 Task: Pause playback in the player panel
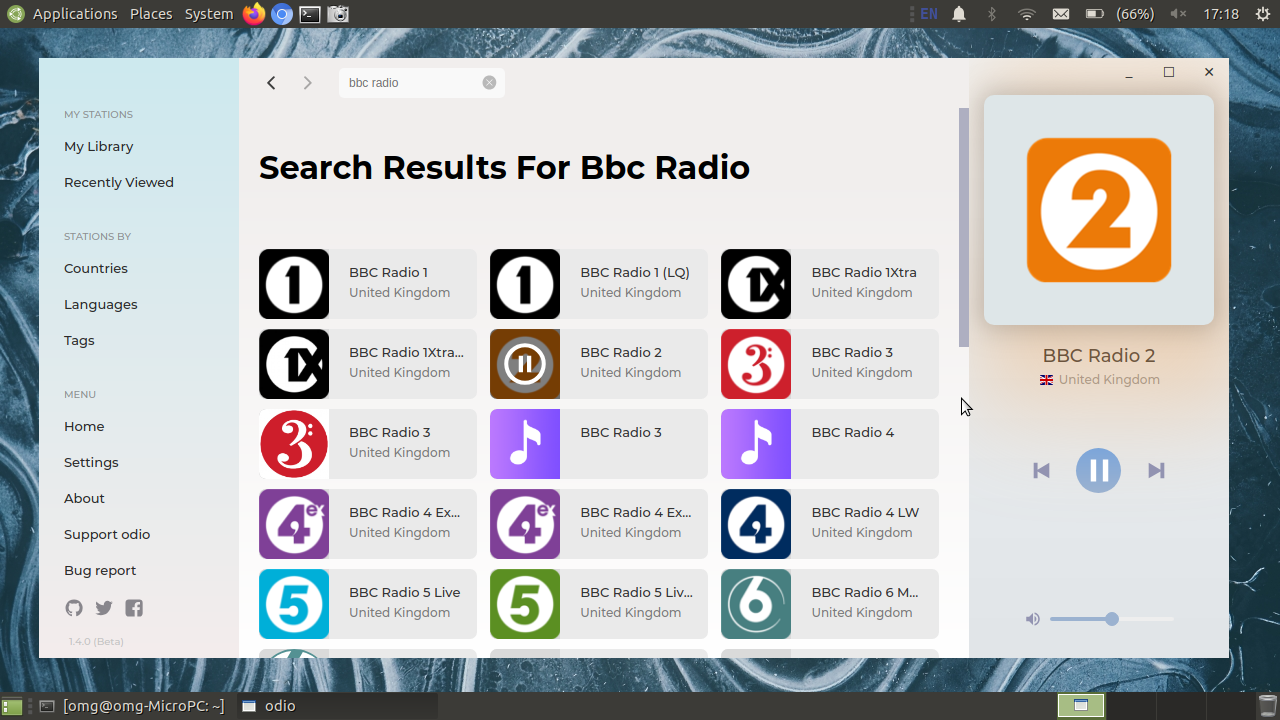[1098, 470]
